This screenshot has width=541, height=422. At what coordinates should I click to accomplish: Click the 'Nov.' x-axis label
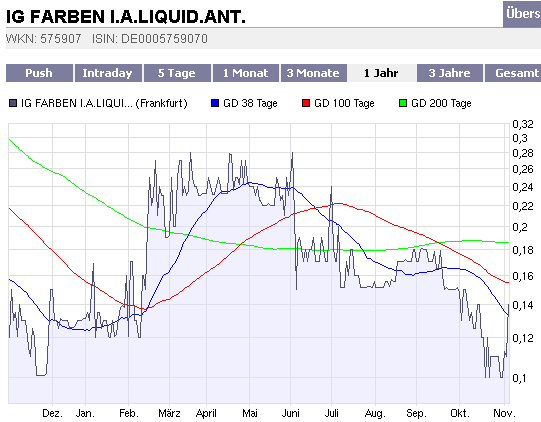click(x=504, y=413)
